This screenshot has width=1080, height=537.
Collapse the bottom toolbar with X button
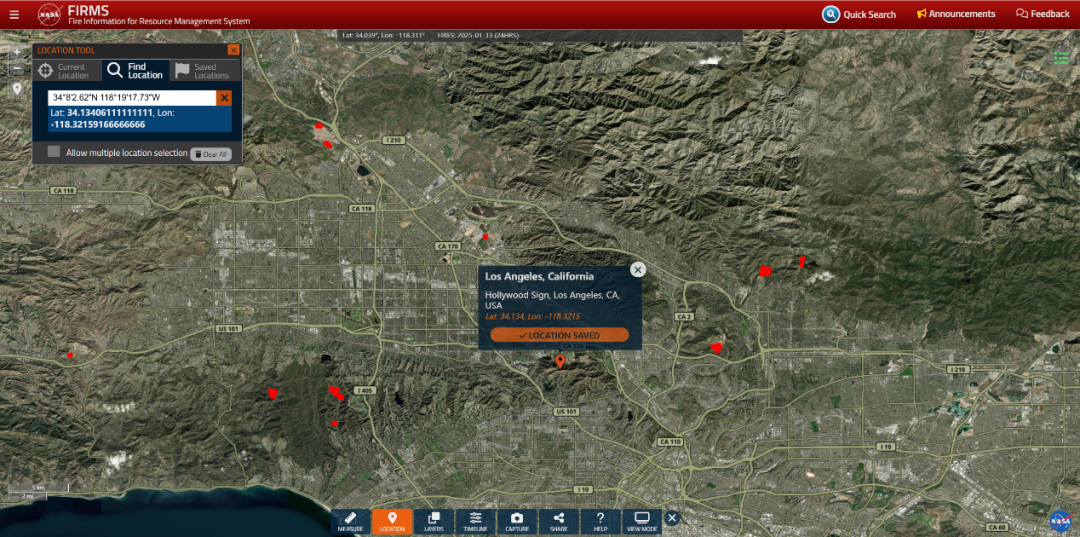coord(672,518)
